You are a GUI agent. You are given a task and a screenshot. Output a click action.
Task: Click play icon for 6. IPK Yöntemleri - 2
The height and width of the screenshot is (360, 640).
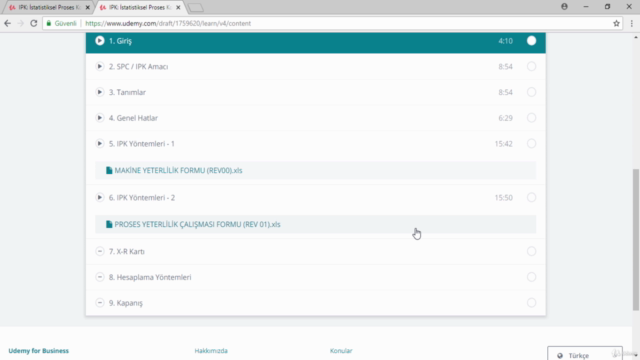click(x=100, y=198)
